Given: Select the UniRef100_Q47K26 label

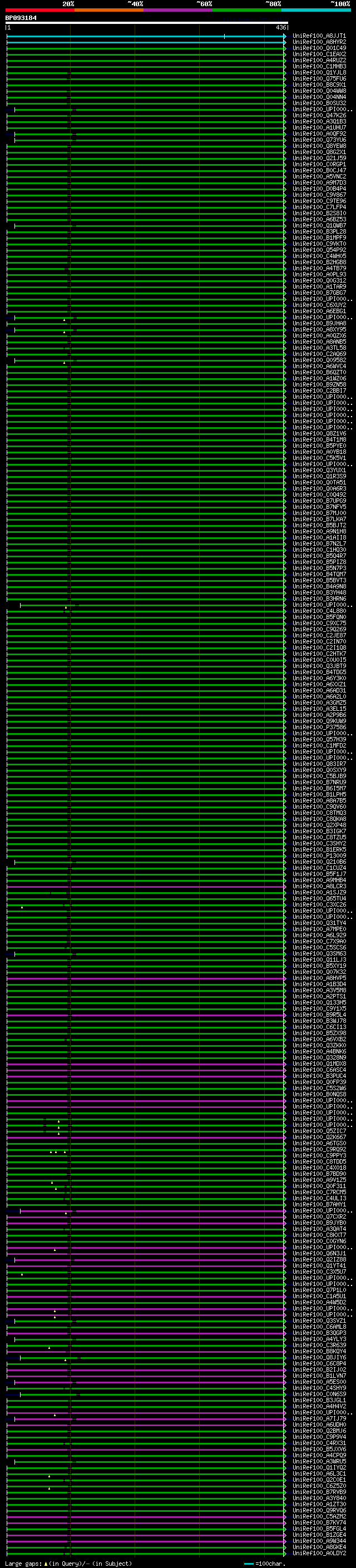Looking at the screenshot, I should coord(319,116).
